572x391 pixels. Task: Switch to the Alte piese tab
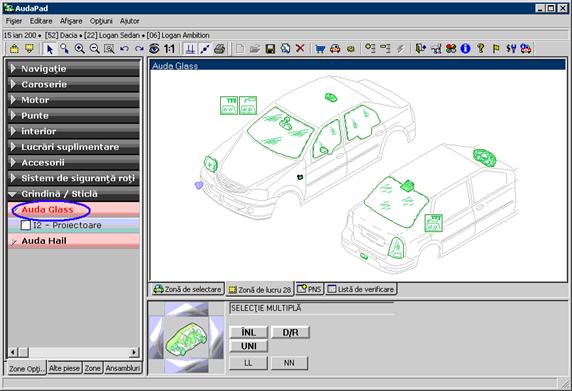(64, 368)
